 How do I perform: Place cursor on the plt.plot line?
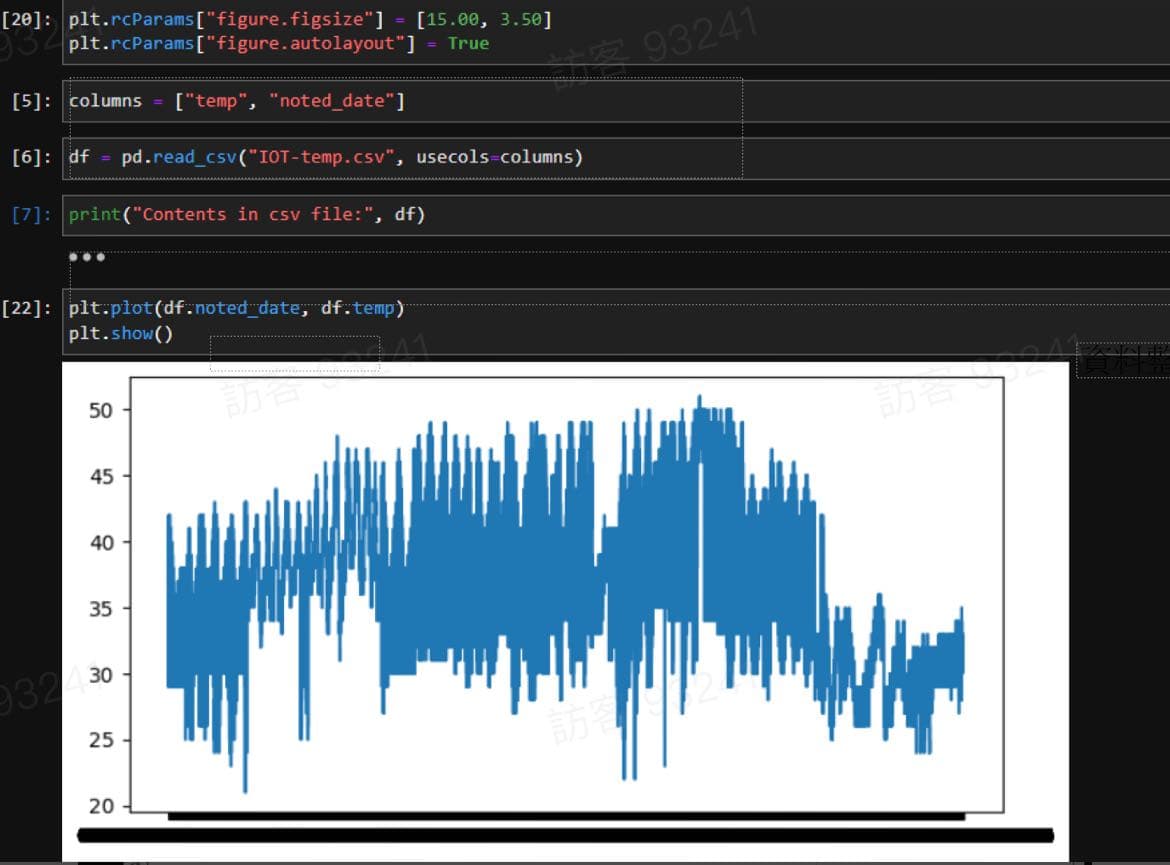click(236, 308)
